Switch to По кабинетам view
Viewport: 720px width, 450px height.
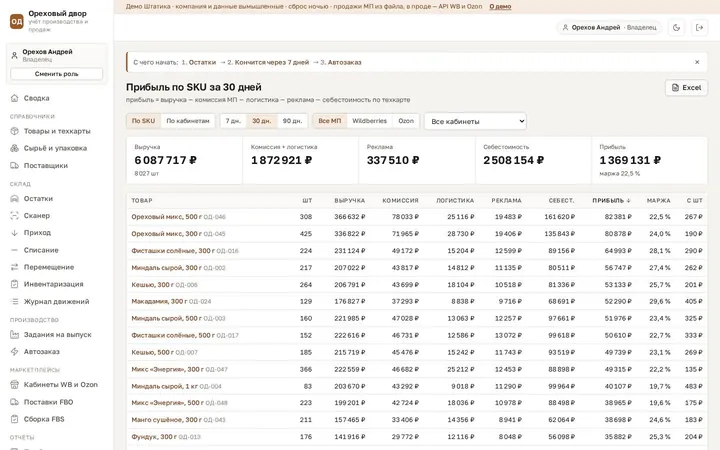[x=187, y=121]
